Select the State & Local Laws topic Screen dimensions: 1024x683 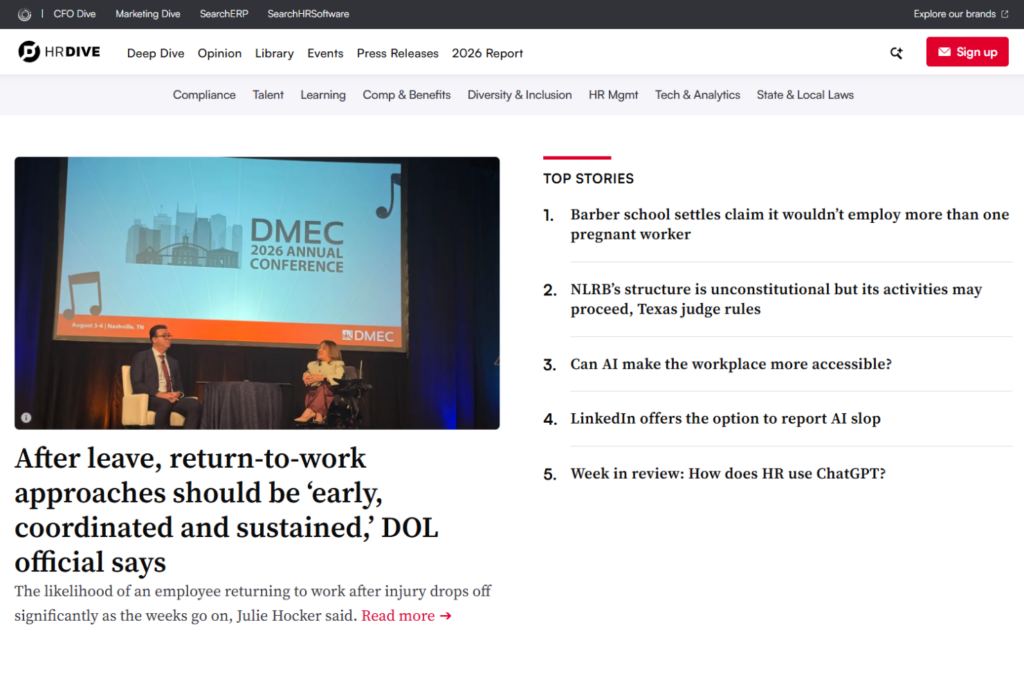(805, 95)
